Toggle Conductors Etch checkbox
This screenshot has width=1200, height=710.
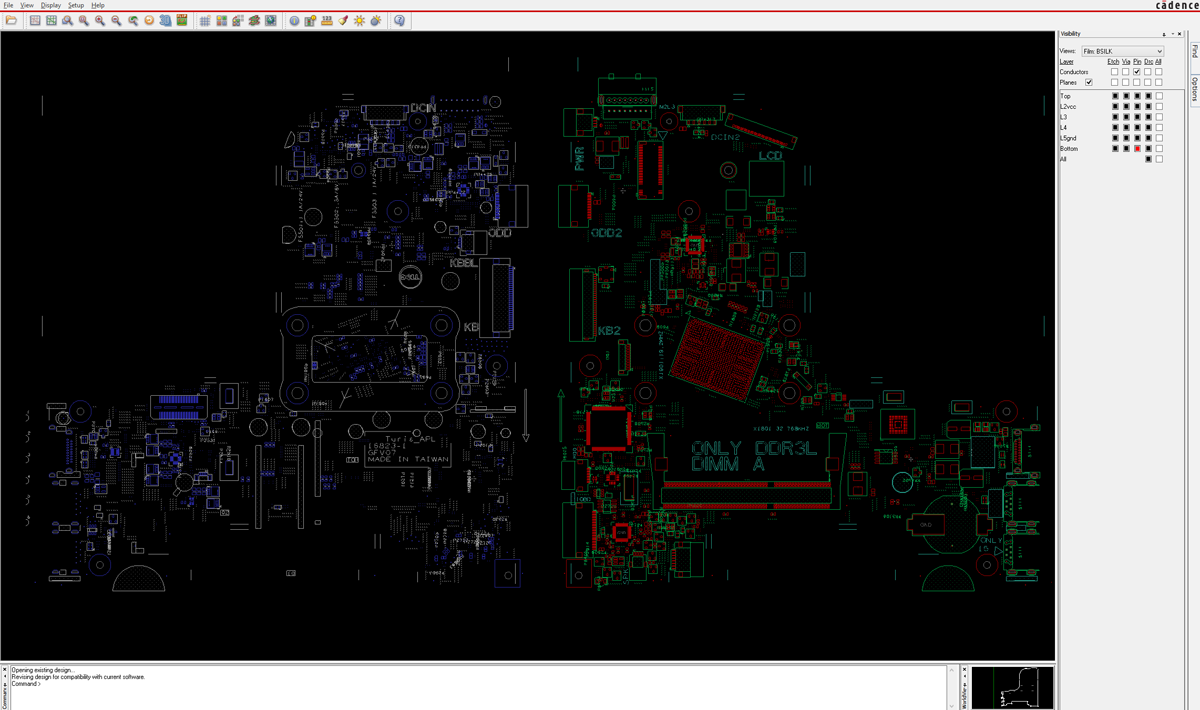pyautogui.click(x=1115, y=72)
